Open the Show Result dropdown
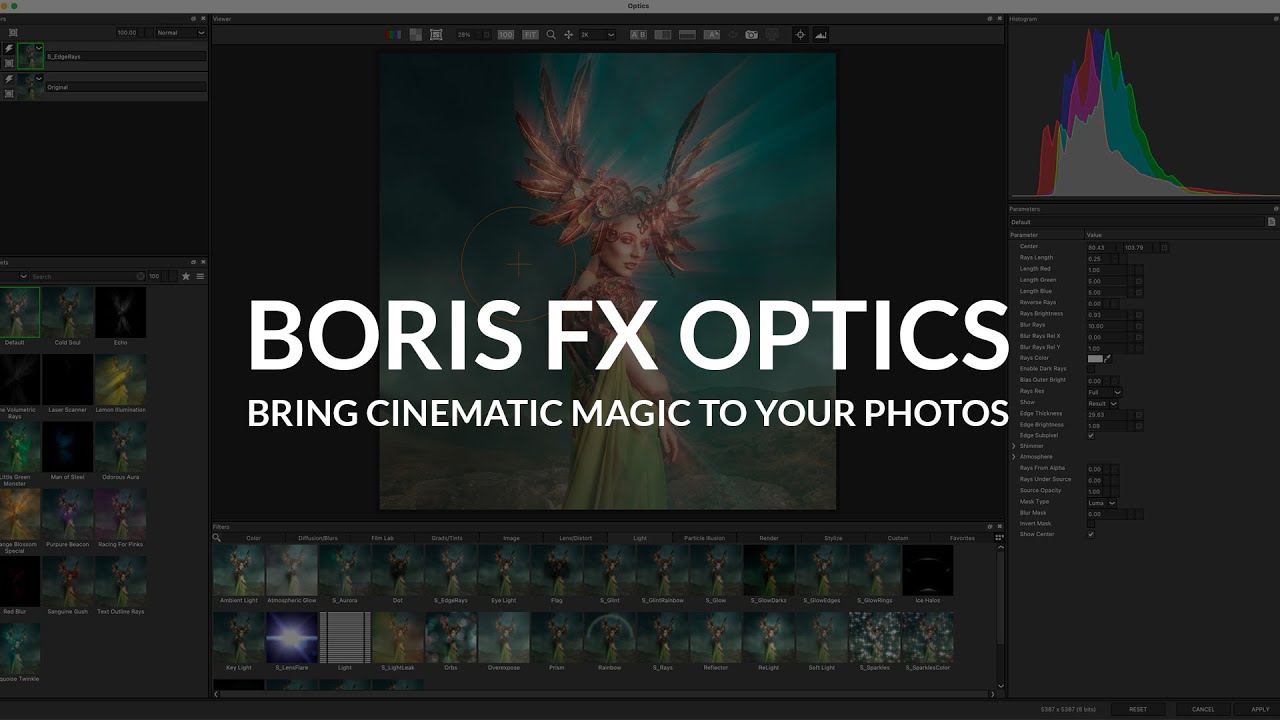Viewport: 1280px width, 720px height. click(1102, 403)
